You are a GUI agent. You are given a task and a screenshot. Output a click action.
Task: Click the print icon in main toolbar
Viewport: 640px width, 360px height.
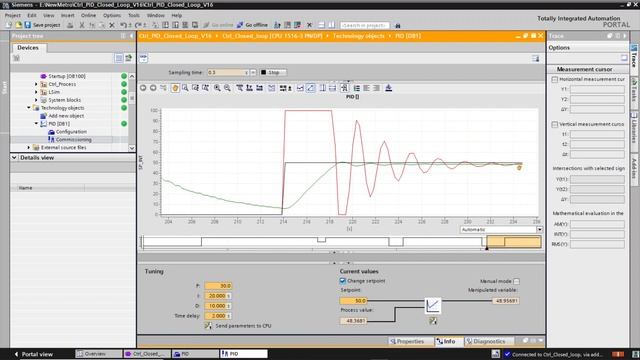click(x=70, y=25)
